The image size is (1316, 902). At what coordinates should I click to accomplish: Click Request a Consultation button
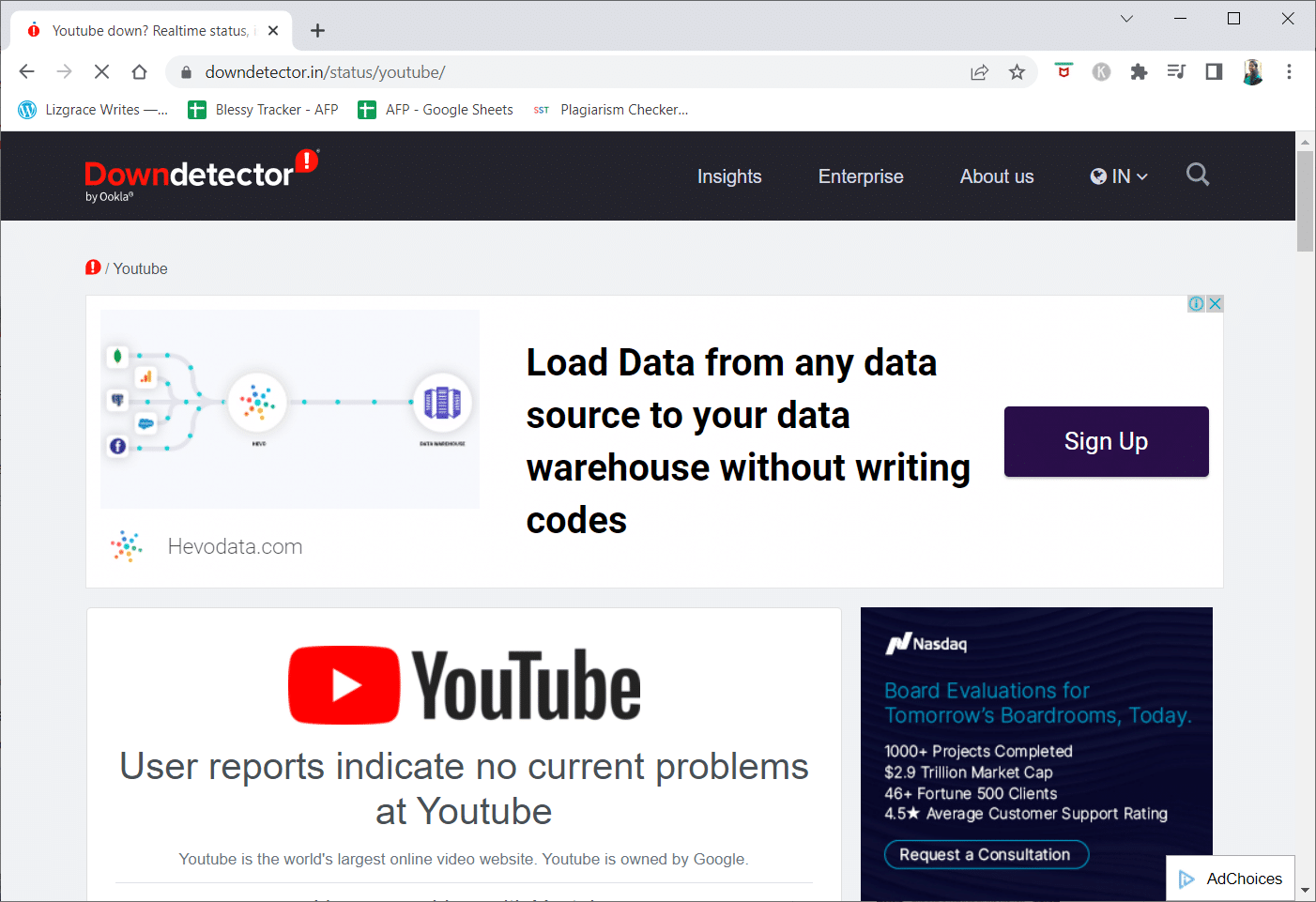(x=987, y=854)
